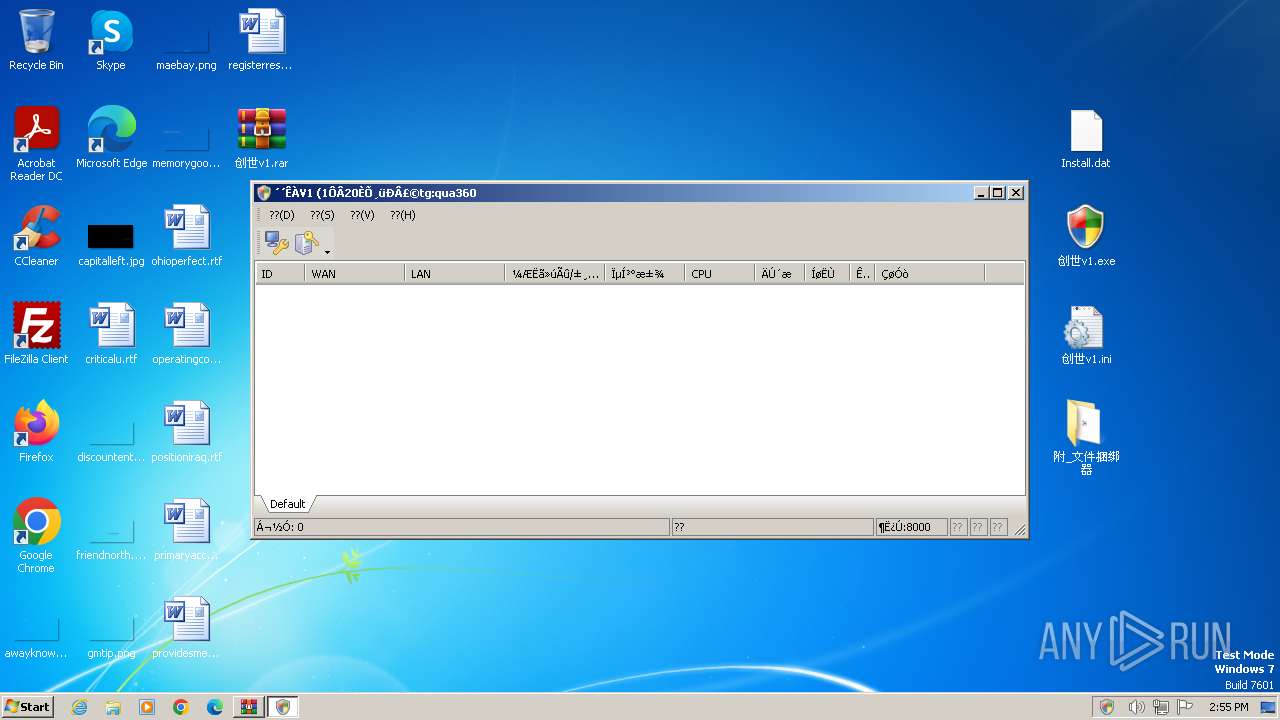Open the 附_文件捆绑器 folder
This screenshot has height=720, width=1280.
tap(1086, 438)
